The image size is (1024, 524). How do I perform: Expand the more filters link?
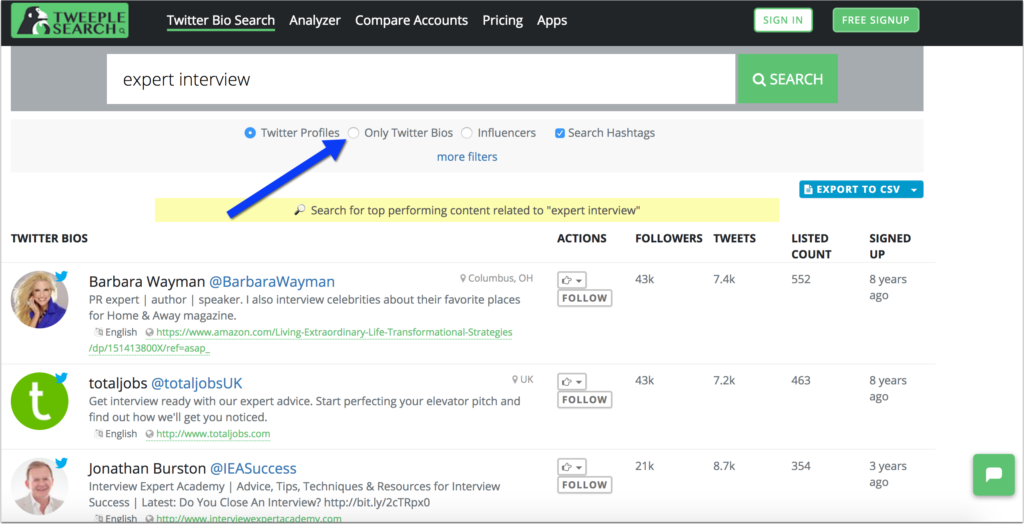pos(467,157)
